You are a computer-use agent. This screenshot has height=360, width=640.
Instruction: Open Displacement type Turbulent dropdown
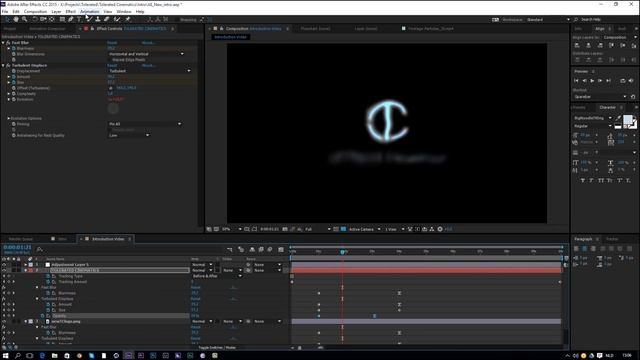tap(149, 71)
